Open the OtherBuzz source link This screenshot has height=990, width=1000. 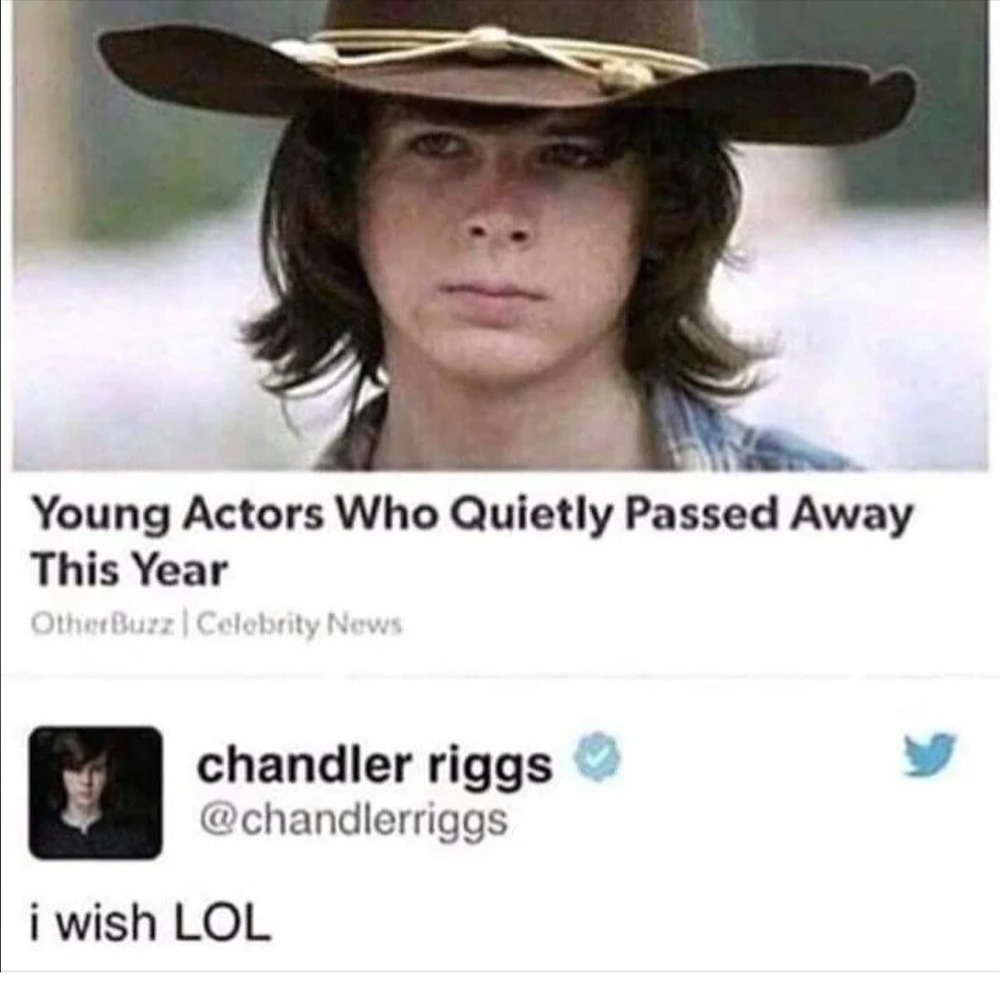point(104,623)
